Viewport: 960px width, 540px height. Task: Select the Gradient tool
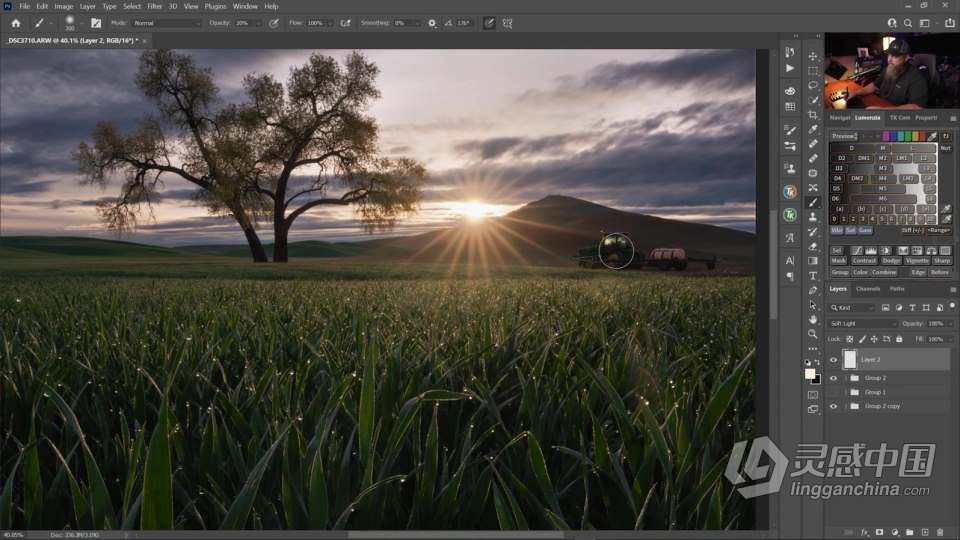point(813,261)
